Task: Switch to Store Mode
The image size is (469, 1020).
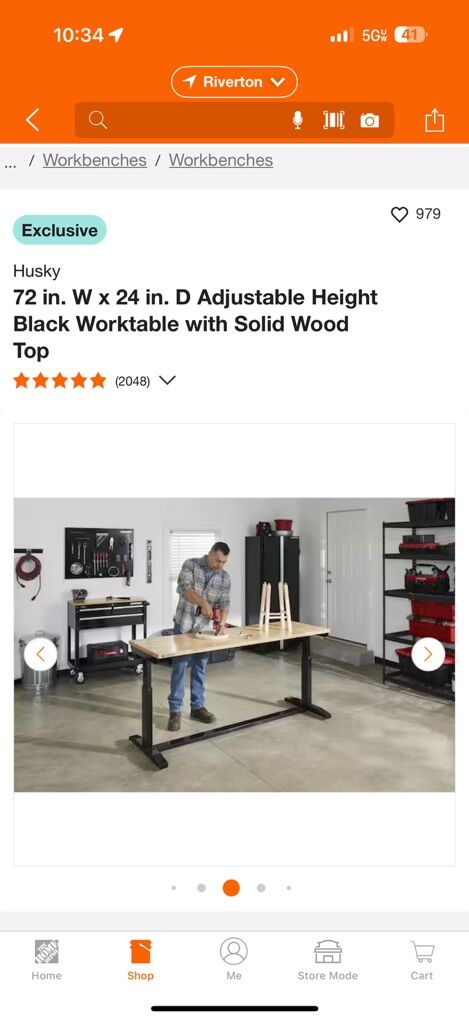Action: [x=328, y=960]
